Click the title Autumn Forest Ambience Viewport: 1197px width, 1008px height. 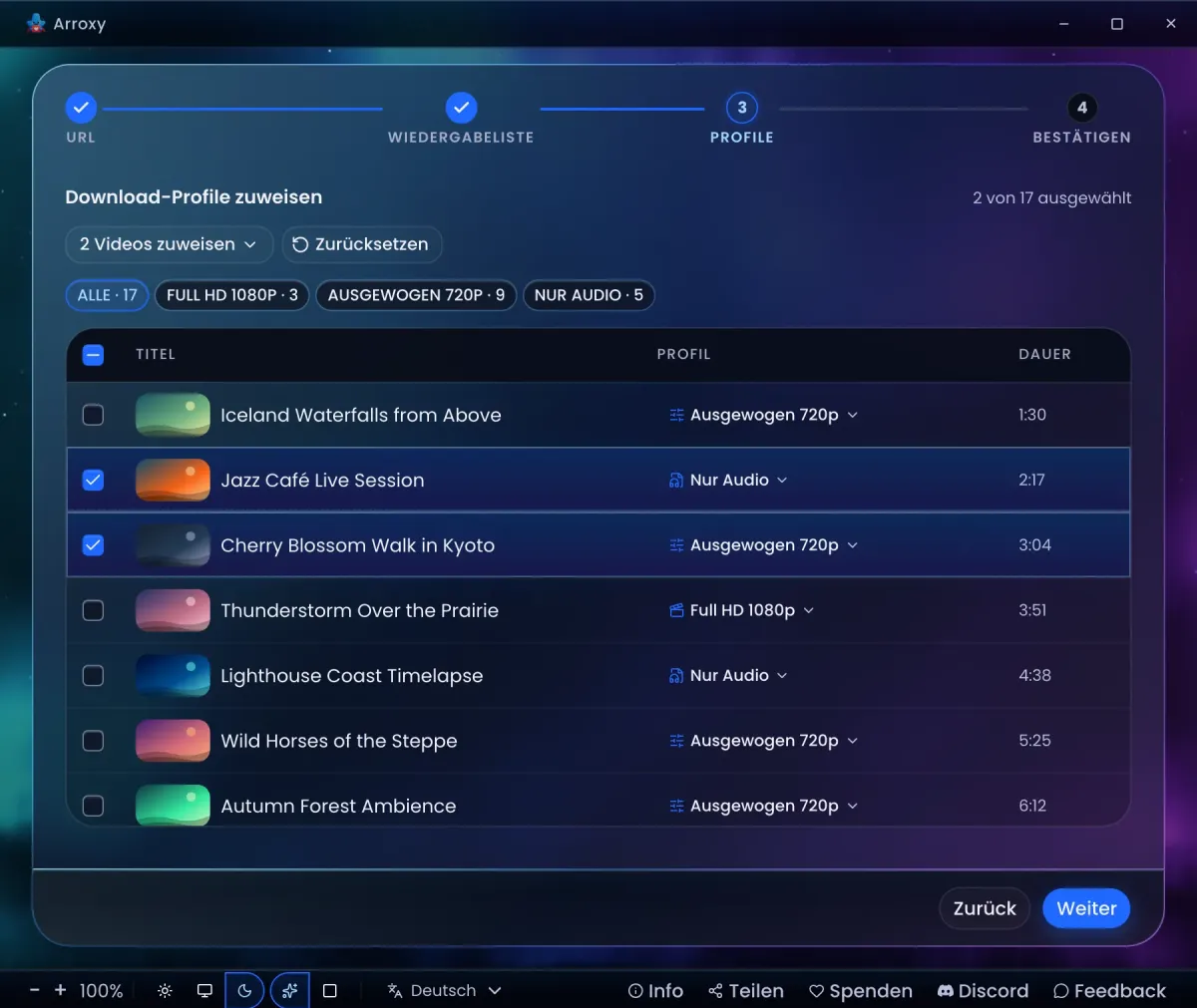pos(338,806)
